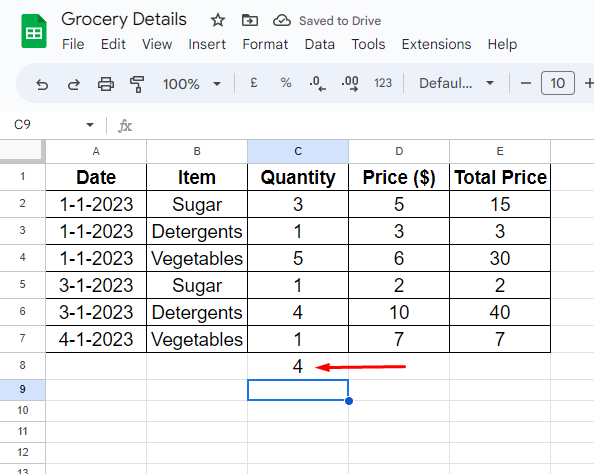Select row 1 header

(22, 177)
